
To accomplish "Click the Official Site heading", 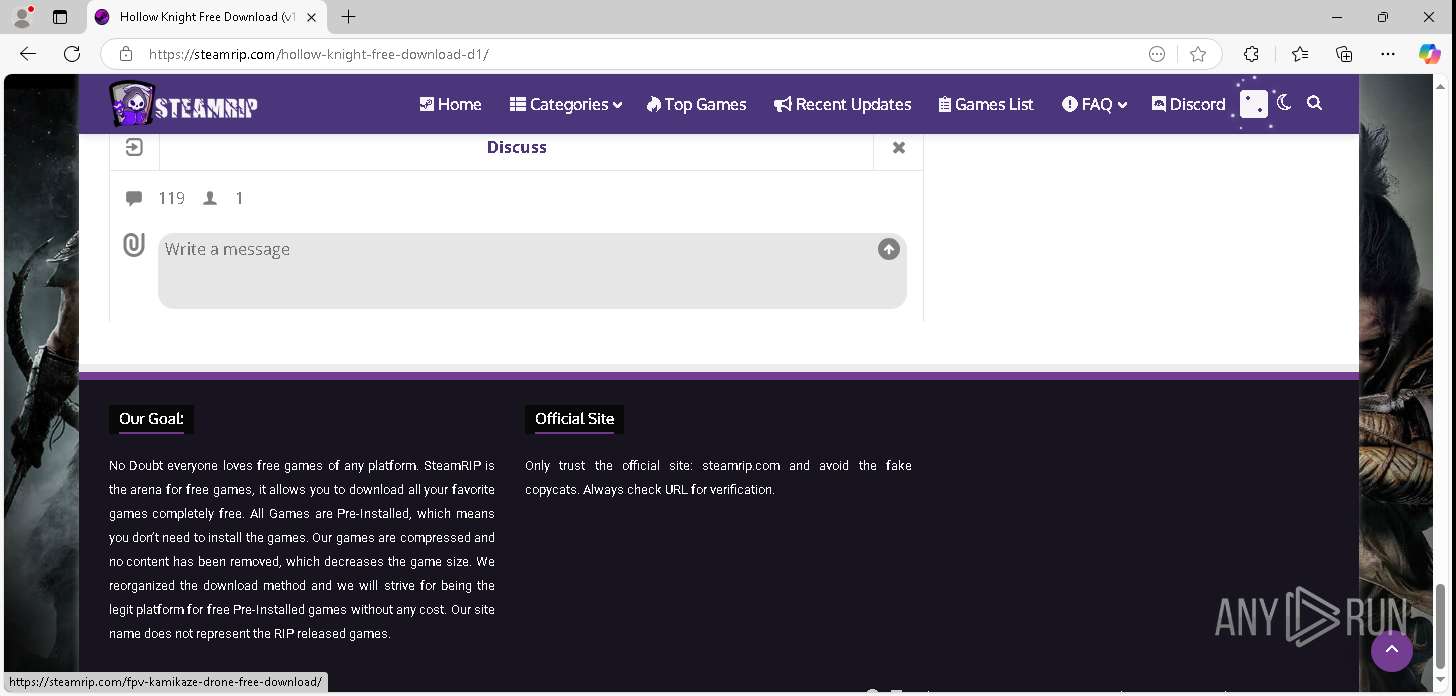I will coord(574,418).
